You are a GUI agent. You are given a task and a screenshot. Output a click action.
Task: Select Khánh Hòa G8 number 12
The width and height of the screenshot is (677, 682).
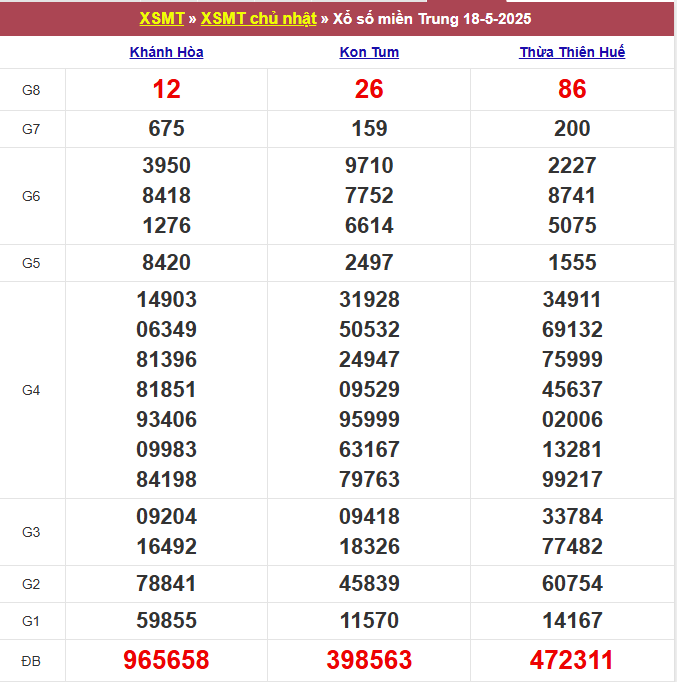coord(167,89)
